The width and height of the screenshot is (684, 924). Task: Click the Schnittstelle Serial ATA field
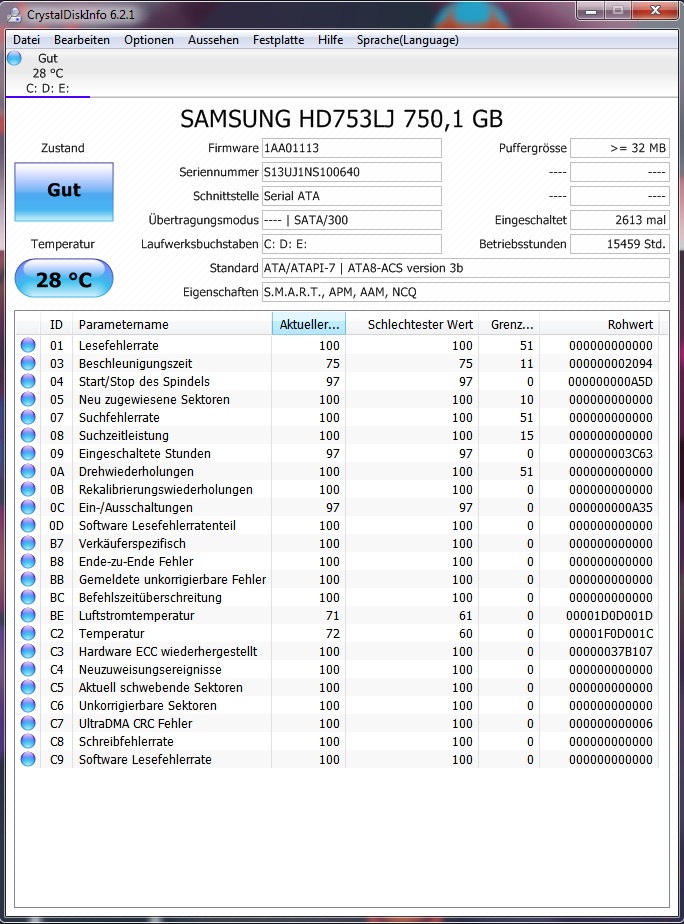pyautogui.click(x=352, y=196)
